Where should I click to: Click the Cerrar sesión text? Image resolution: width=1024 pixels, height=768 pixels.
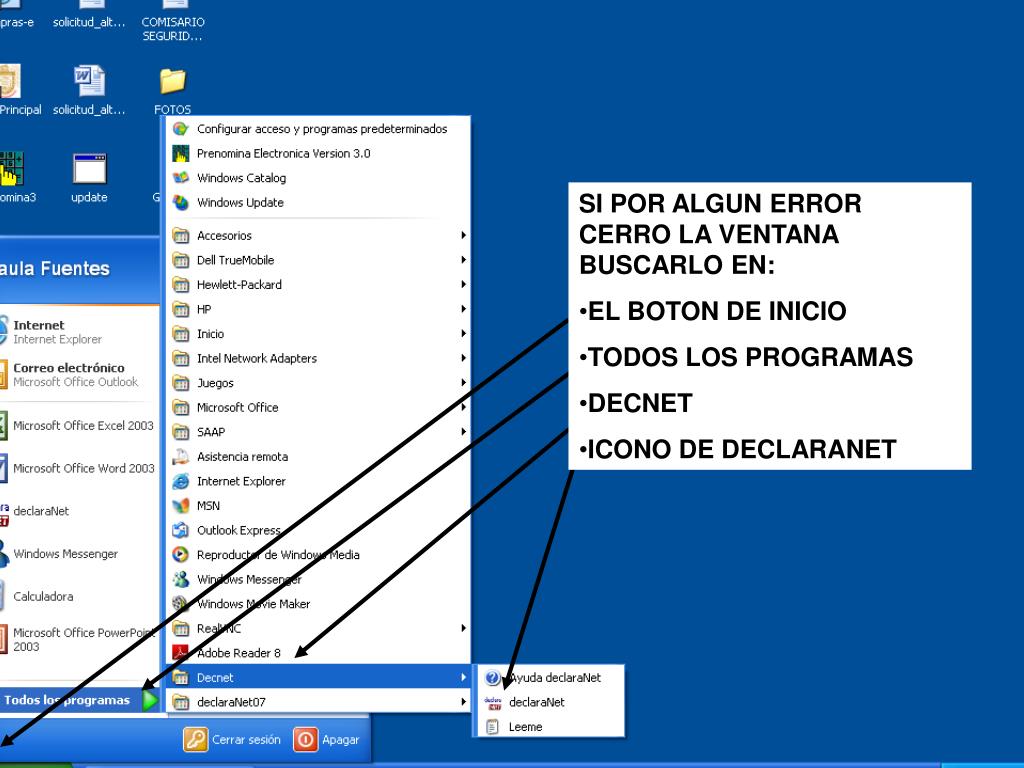pos(246,740)
